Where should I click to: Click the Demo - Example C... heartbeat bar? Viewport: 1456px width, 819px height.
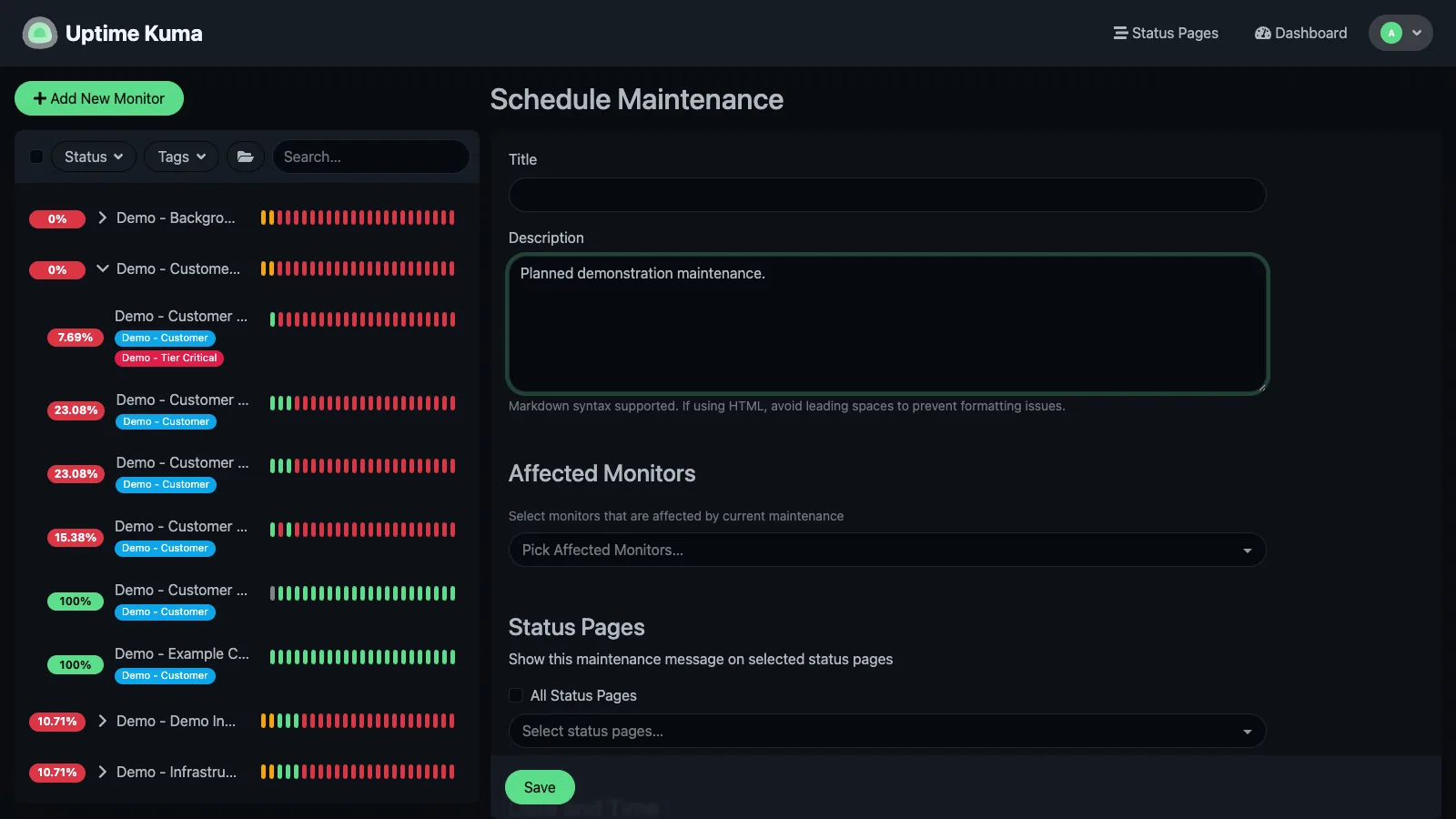pos(363,657)
